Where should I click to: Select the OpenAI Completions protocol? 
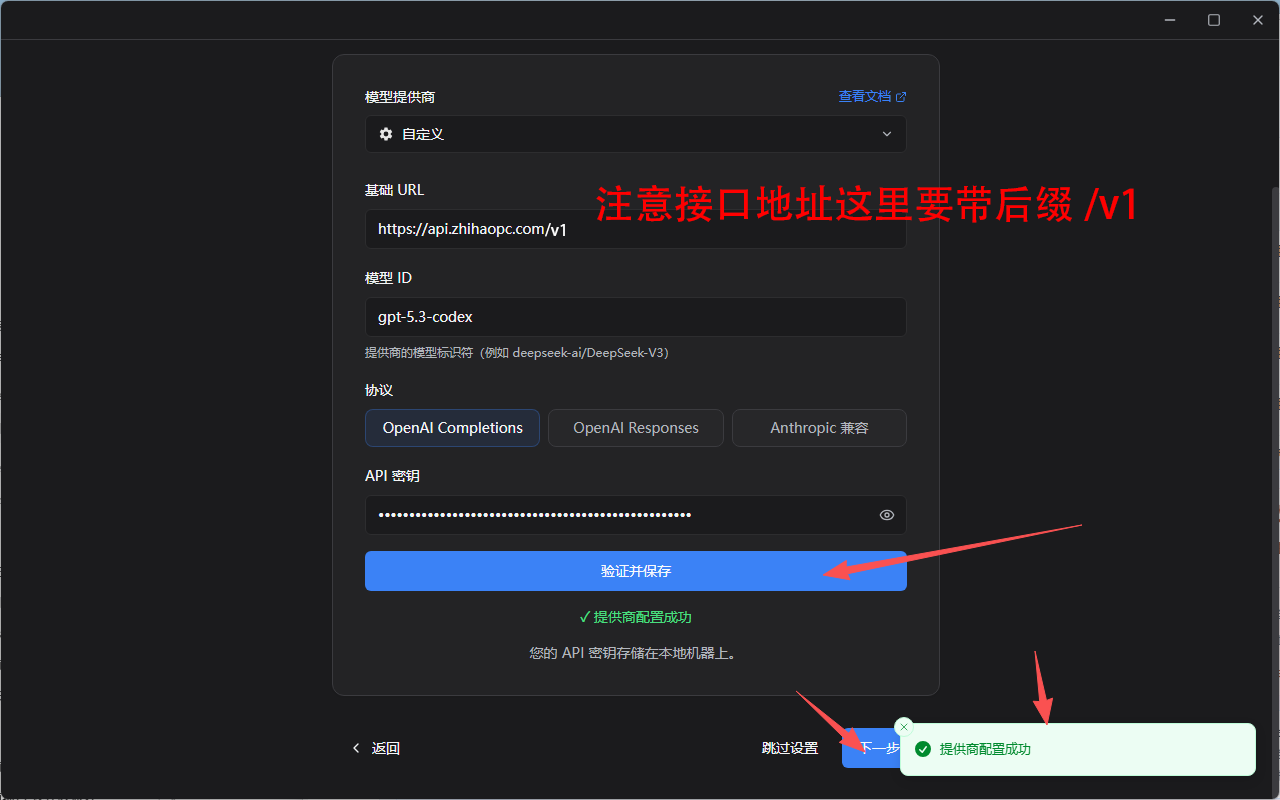452,428
